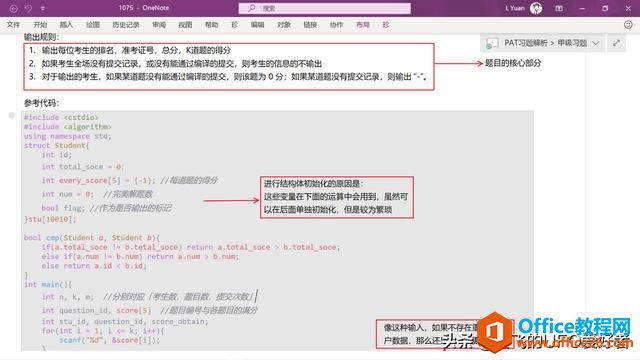Open the 文件 menu
The image size is (640, 360).
(x=13, y=25)
